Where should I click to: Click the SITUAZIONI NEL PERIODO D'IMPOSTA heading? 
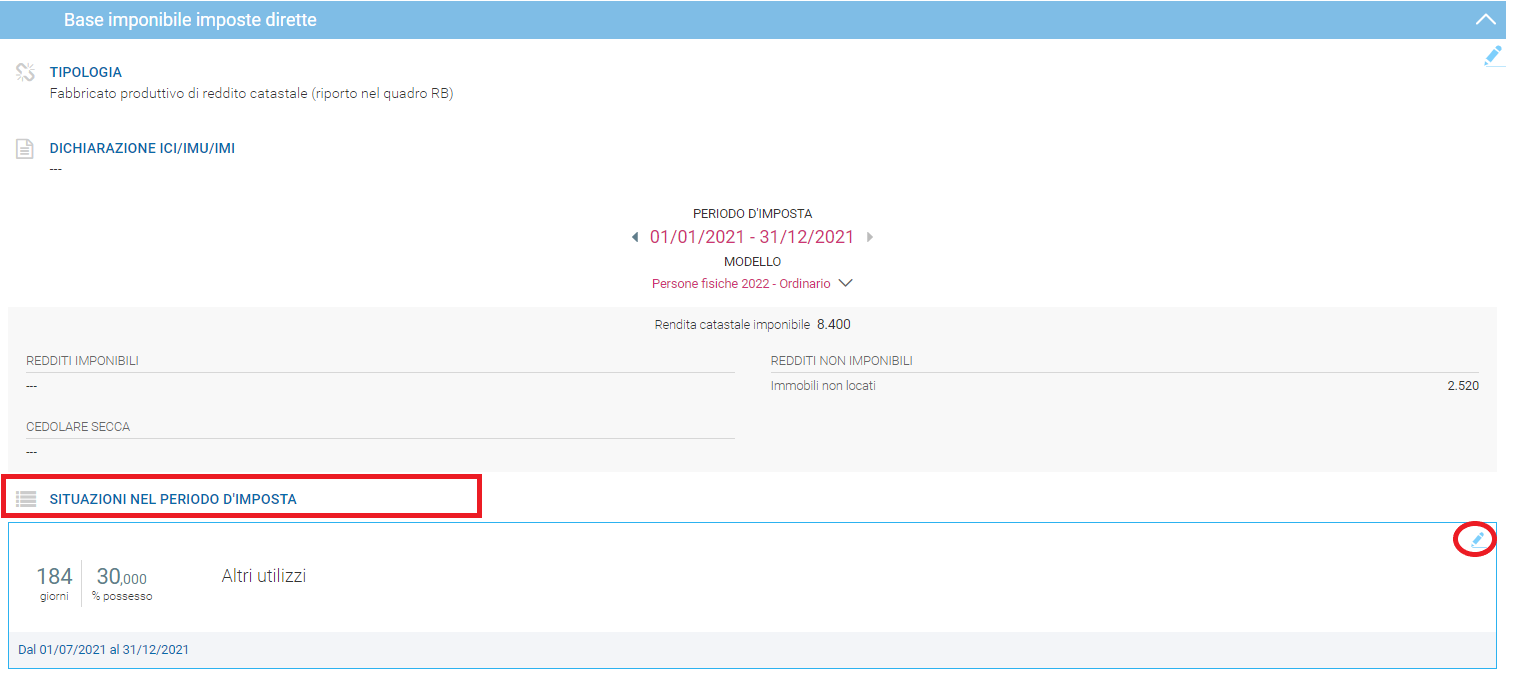pos(173,498)
